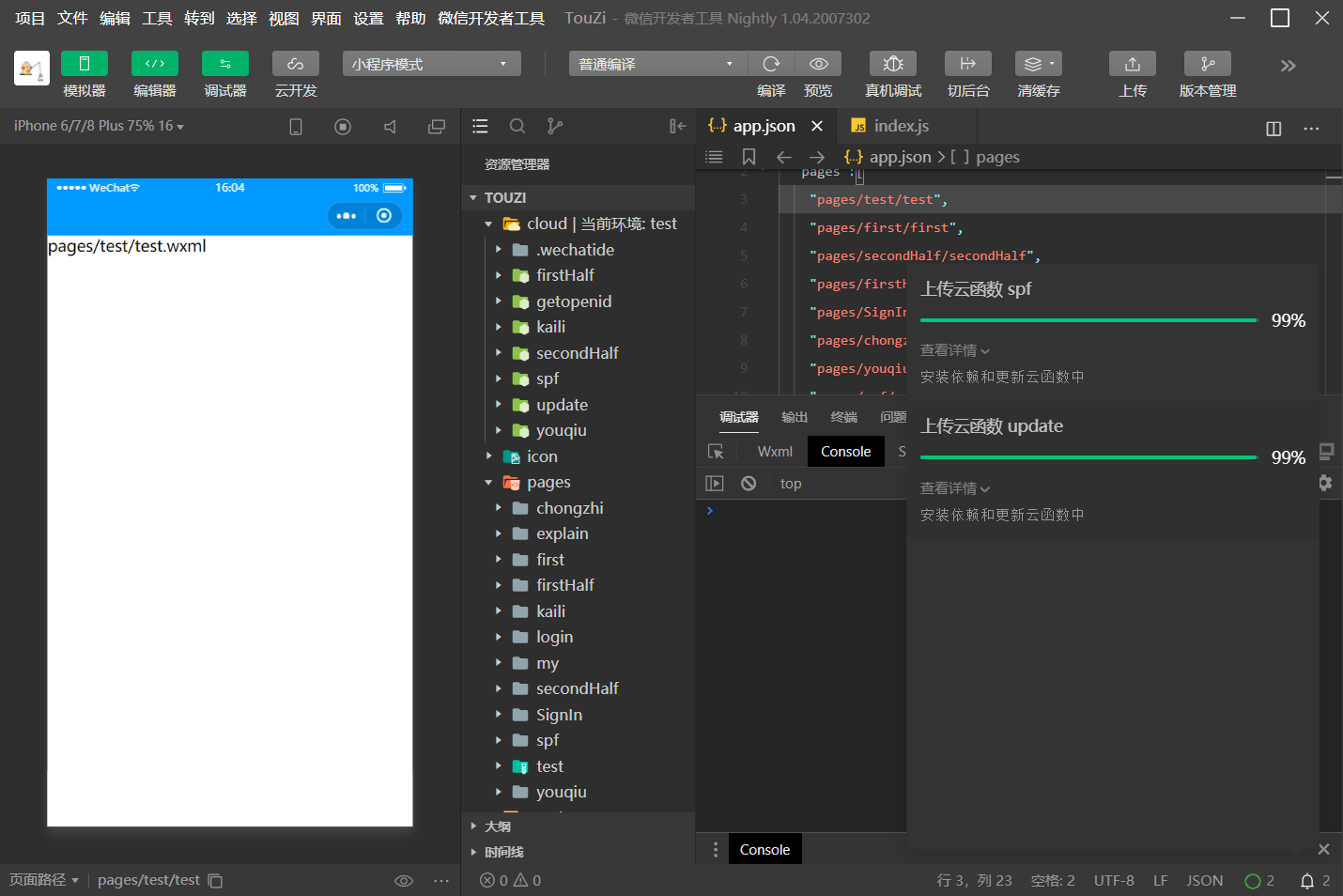Open device model dropdown iPhone 6/7/8 Plus
Viewport: 1343px width, 896px height.
(x=99, y=126)
